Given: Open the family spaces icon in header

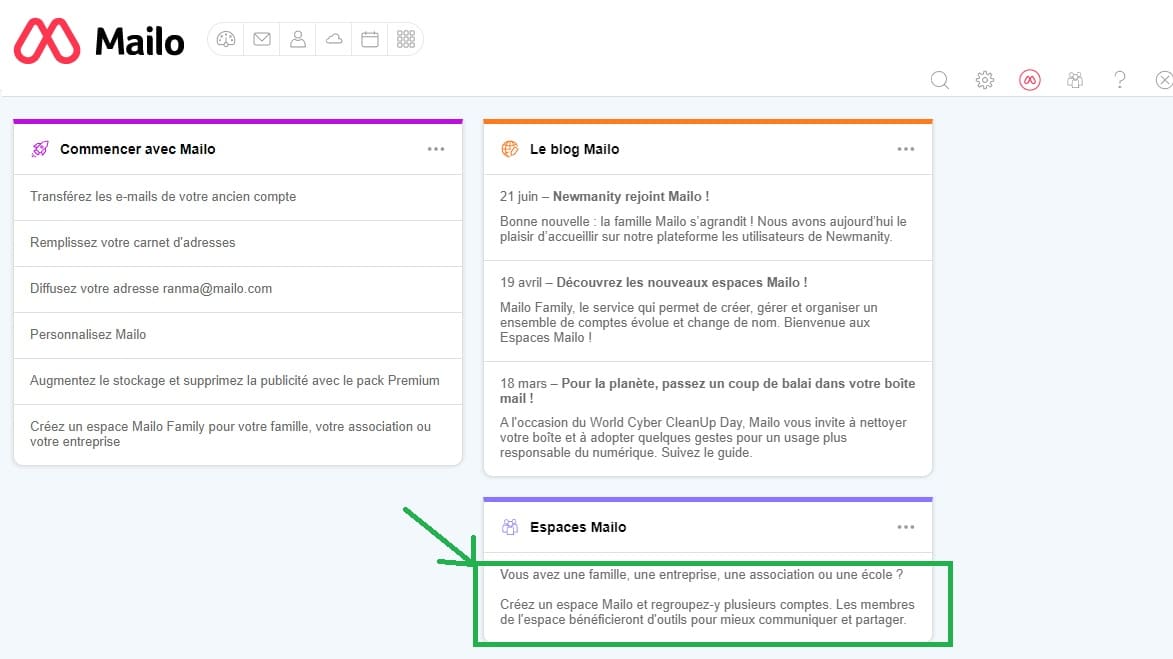Looking at the screenshot, I should pos(1075,80).
